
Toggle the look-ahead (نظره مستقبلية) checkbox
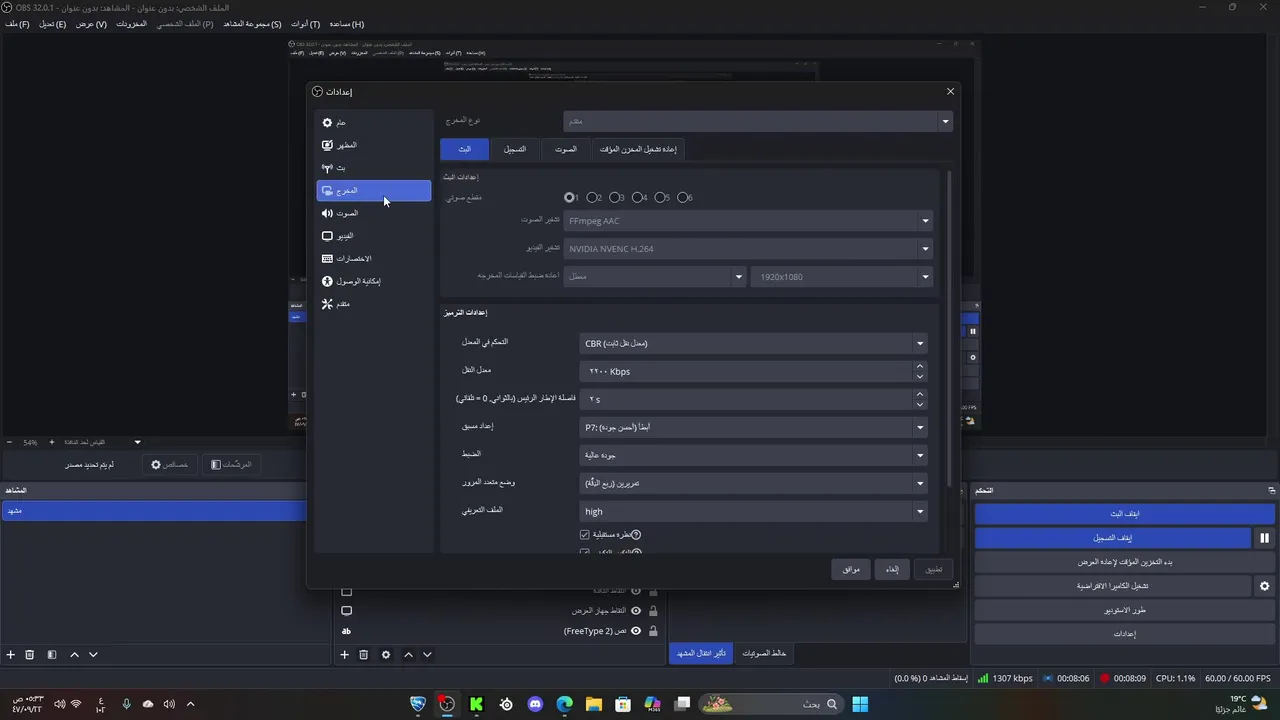pyautogui.click(x=585, y=535)
